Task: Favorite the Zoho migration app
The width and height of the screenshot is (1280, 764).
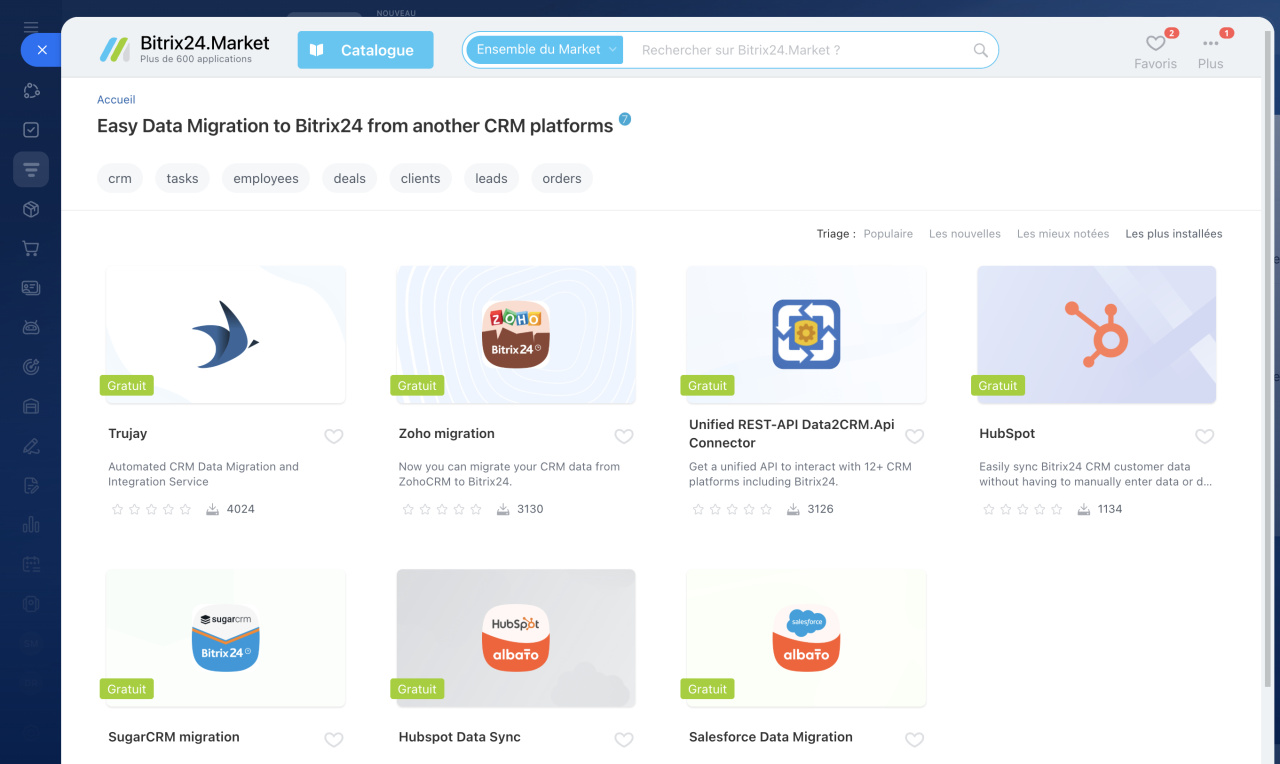Action: [624, 436]
